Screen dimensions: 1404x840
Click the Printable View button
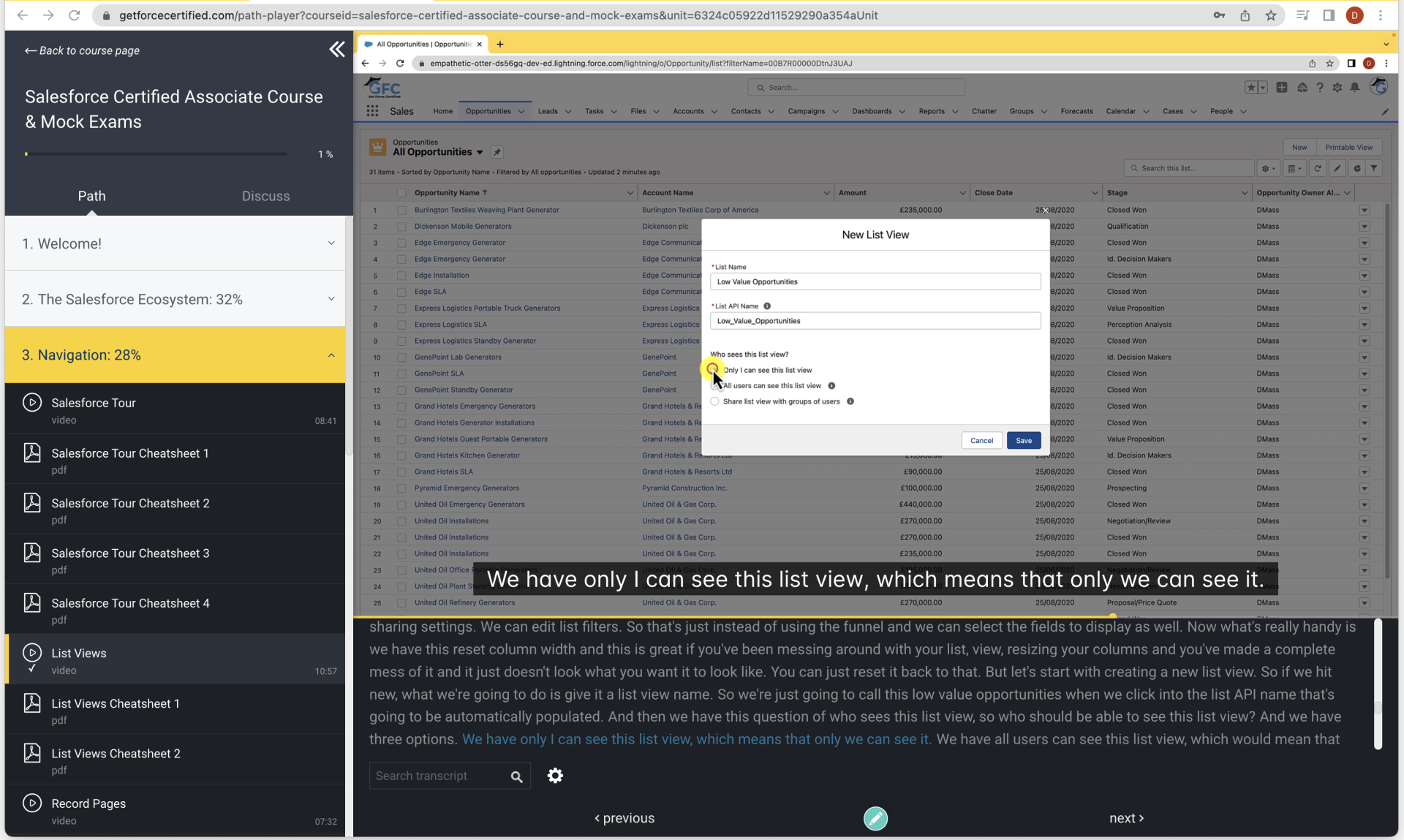point(1348,147)
